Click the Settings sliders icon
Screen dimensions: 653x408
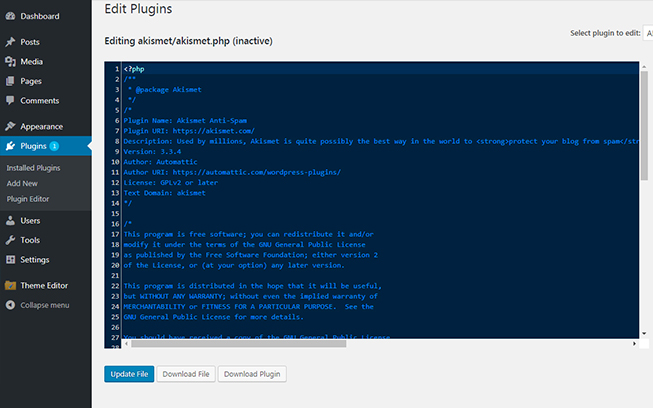[10, 260]
